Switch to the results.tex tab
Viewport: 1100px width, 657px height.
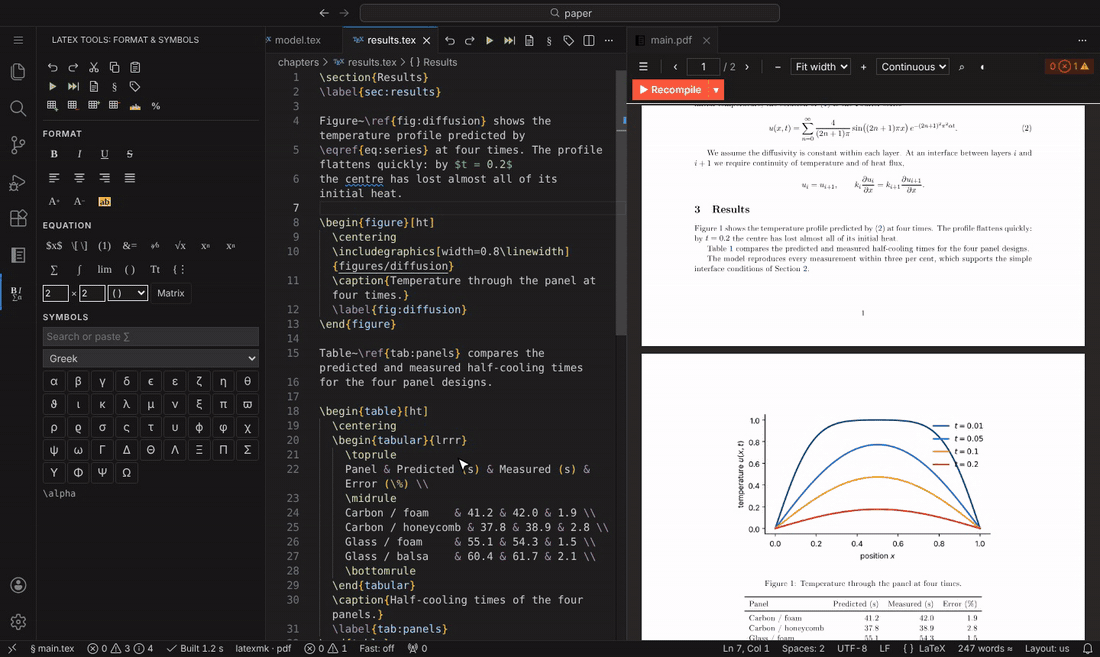click(x=391, y=41)
